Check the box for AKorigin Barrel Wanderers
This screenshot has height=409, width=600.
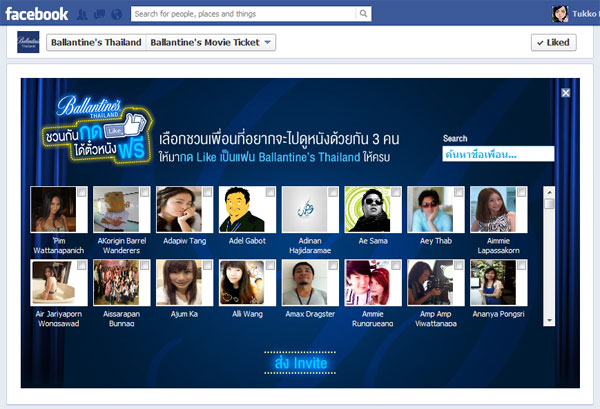(144, 192)
